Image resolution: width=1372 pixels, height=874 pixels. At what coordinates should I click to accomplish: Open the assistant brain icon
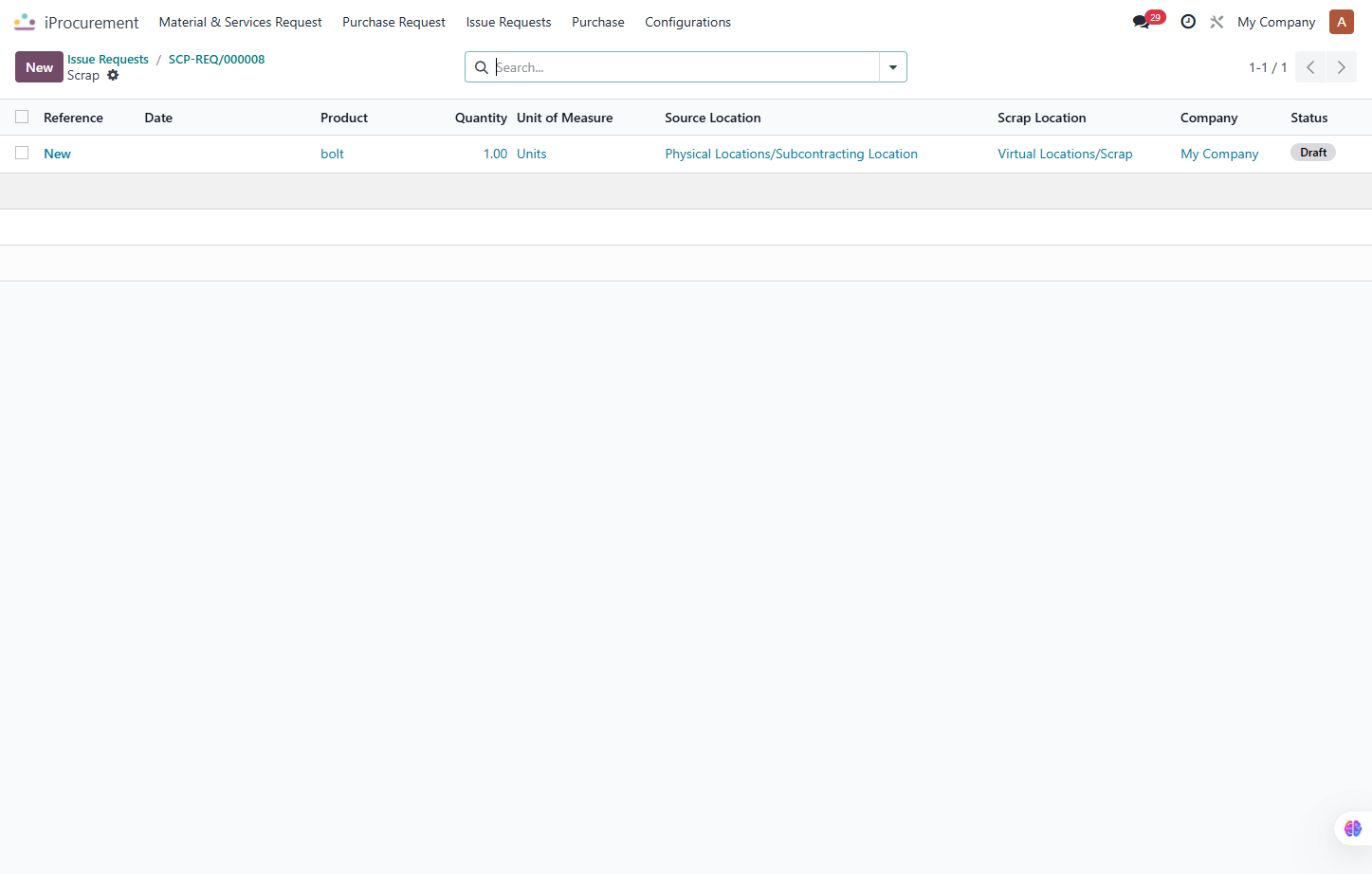(1353, 828)
